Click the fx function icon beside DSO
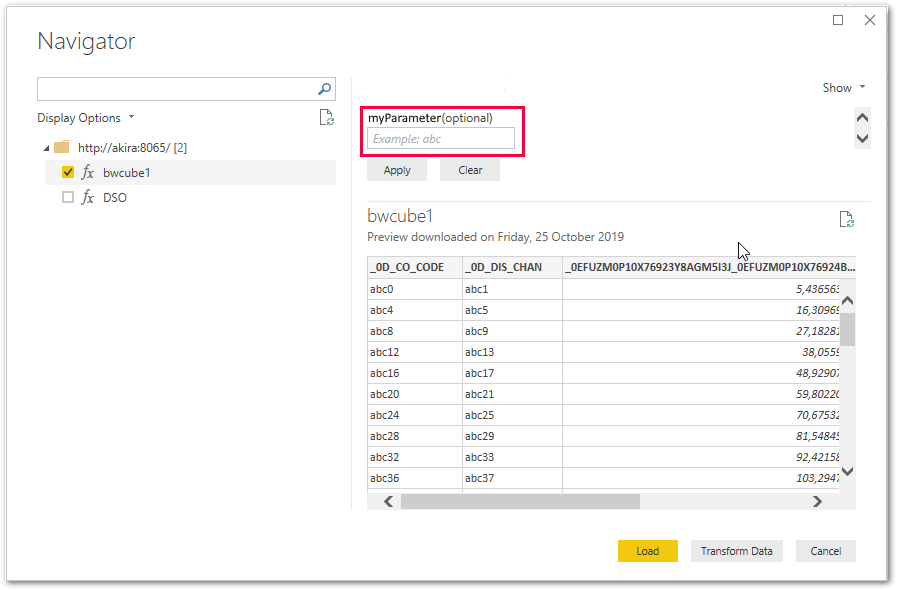The image size is (897, 590). click(x=88, y=197)
